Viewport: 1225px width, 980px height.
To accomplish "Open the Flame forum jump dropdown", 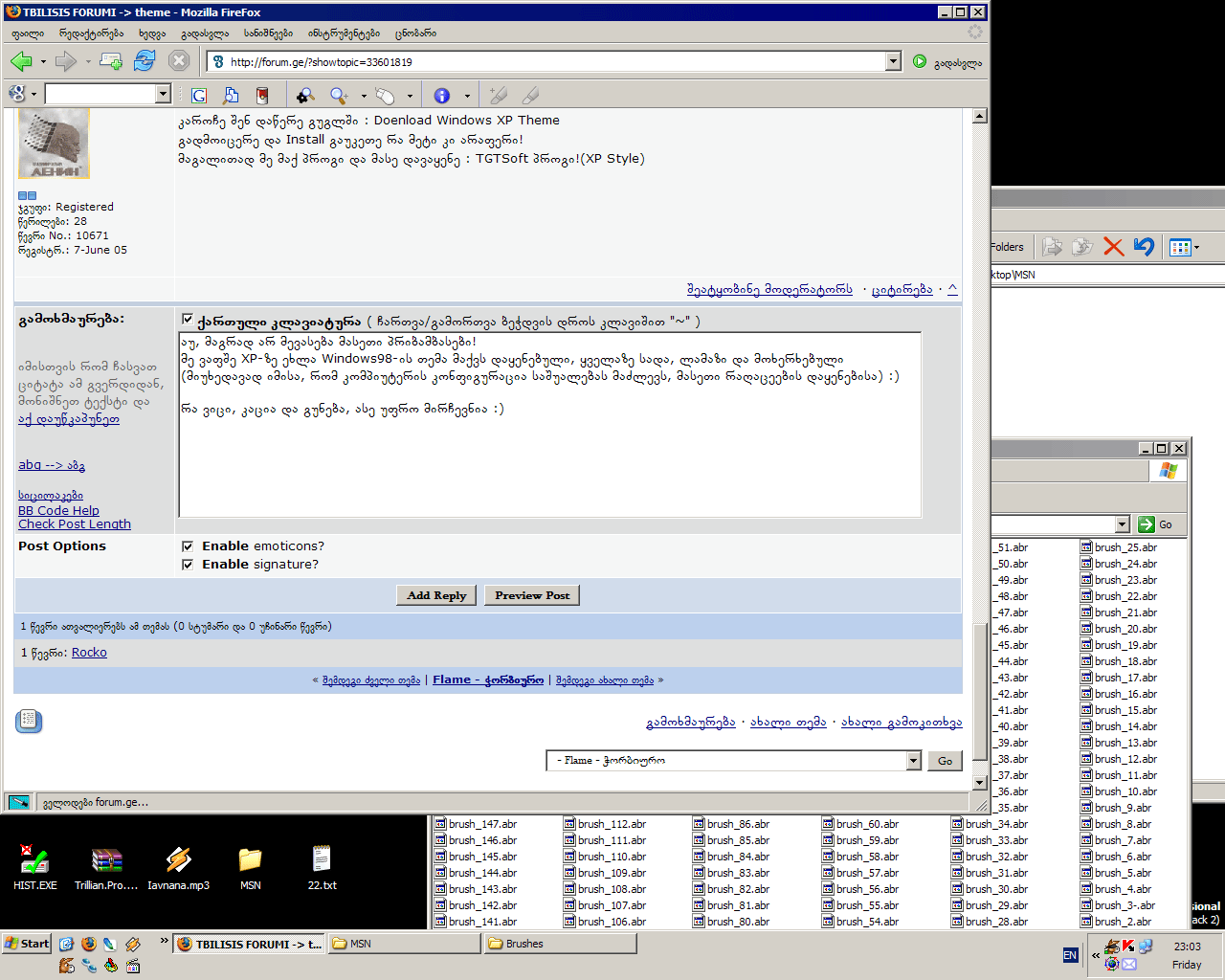I will [913, 761].
